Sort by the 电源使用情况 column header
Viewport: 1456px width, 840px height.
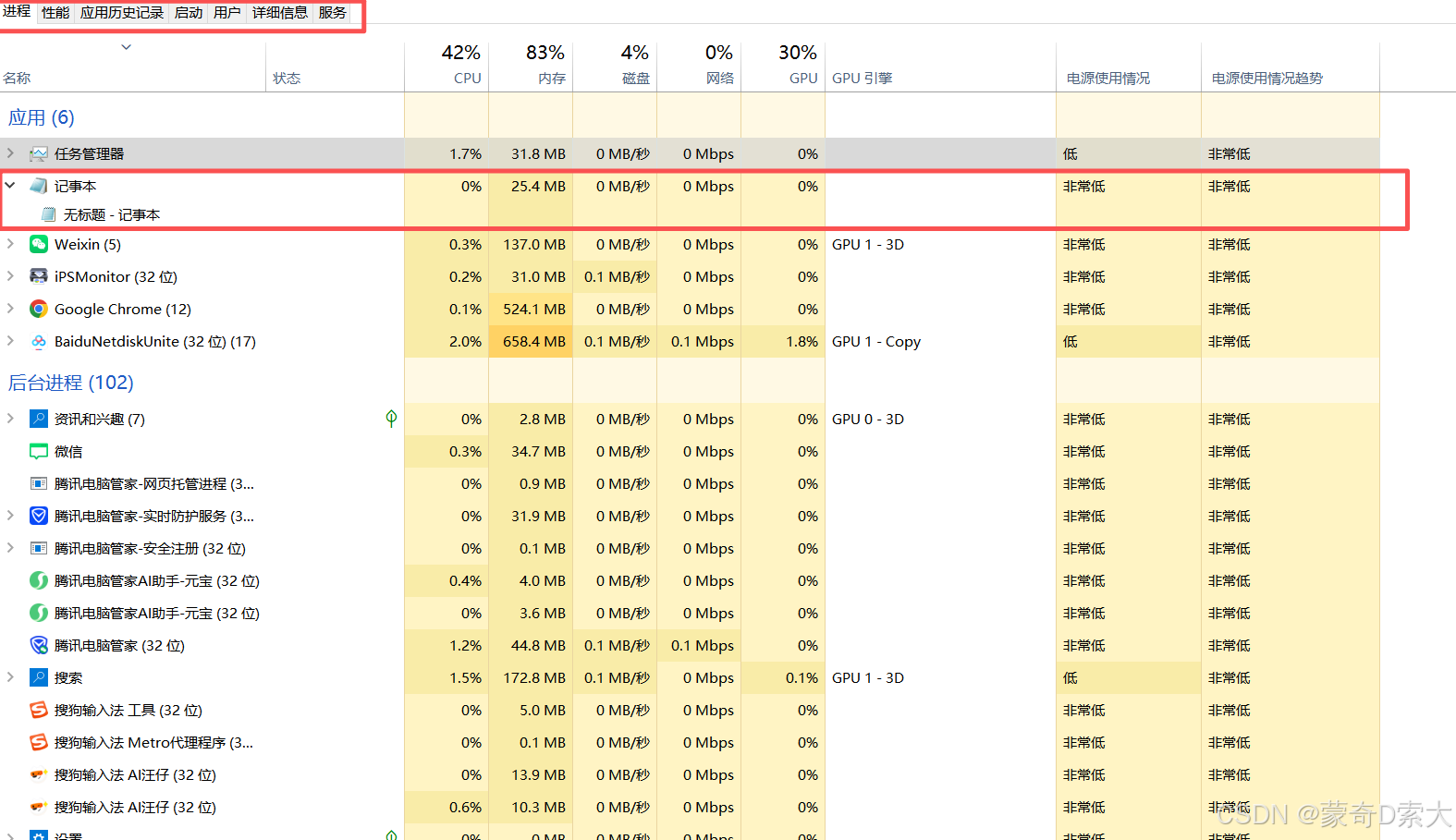1129,67
